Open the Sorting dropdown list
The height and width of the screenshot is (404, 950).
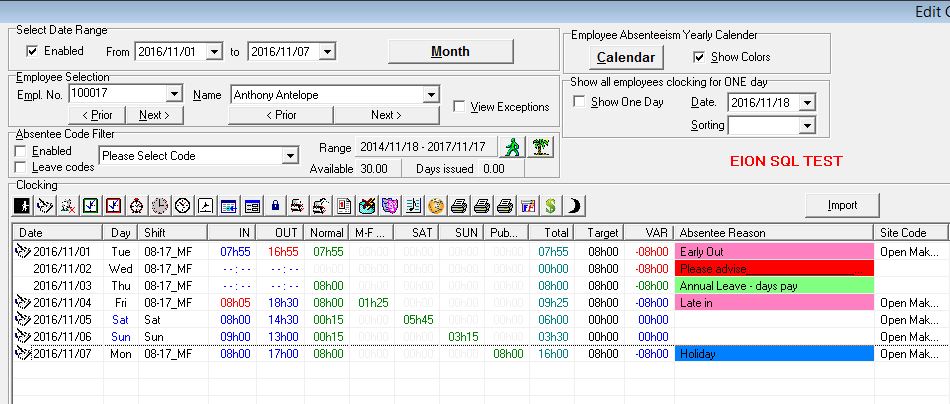click(x=807, y=125)
